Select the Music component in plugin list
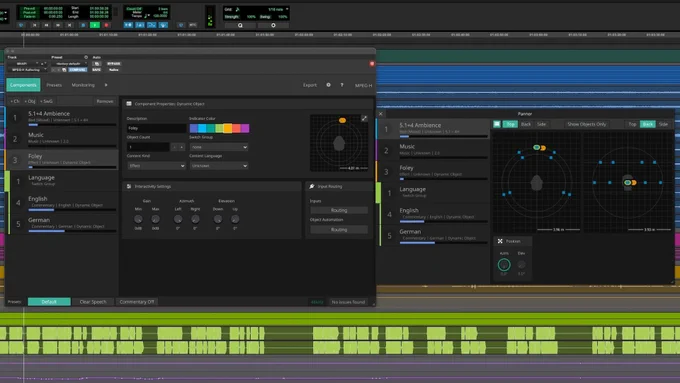 coord(62,138)
